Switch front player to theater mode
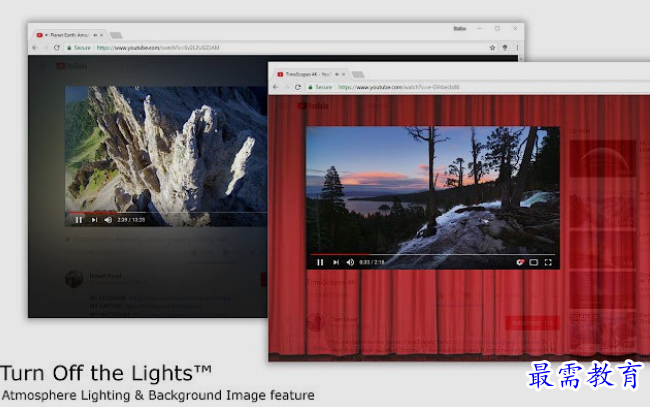Screen dimensions: 650x407 (x=534, y=262)
